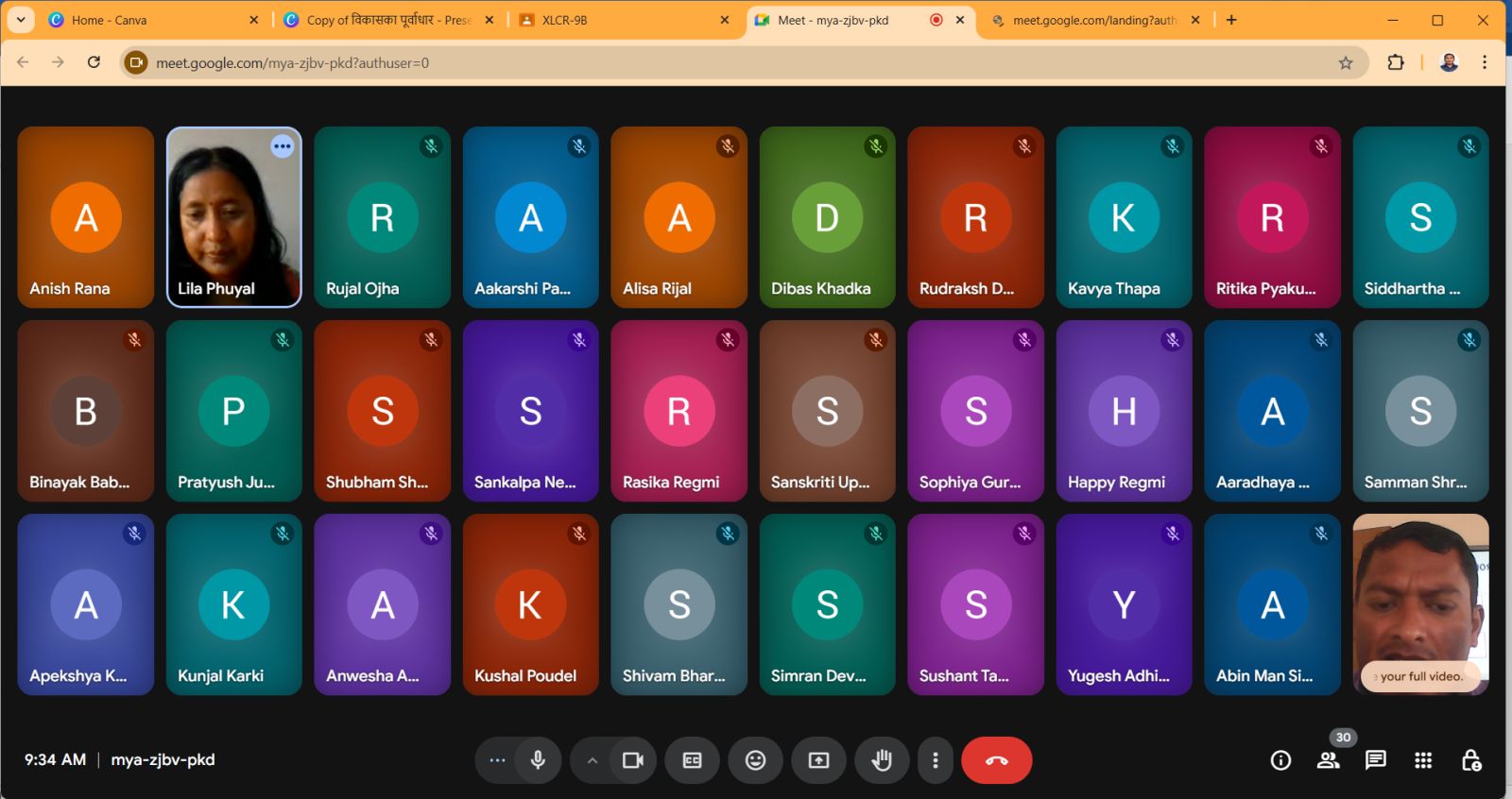The height and width of the screenshot is (799, 1512).
Task: Open Host controls lock icon
Action: 1471,760
